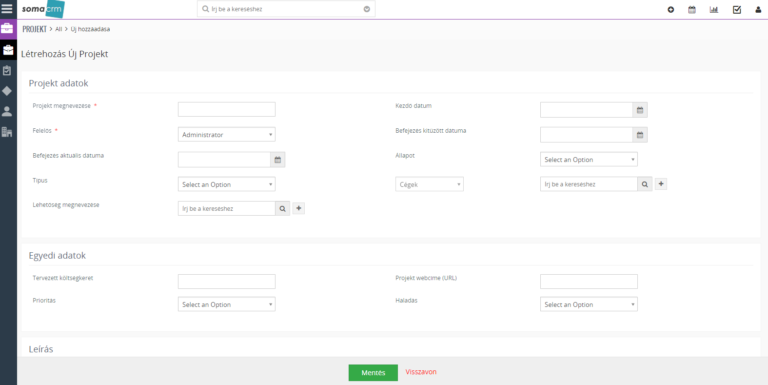Click the Tervezett költségkeret label
This screenshot has width=768, height=385.
point(63,278)
